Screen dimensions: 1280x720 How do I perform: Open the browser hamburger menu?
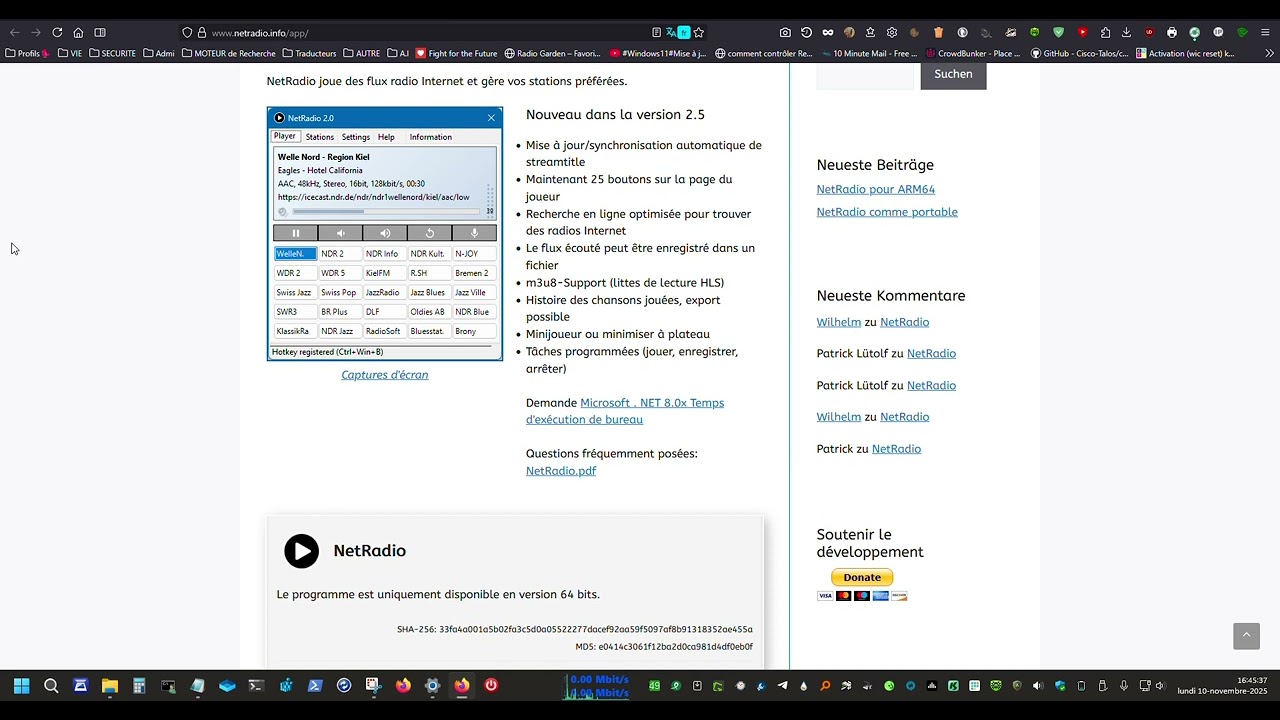point(1267,32)
